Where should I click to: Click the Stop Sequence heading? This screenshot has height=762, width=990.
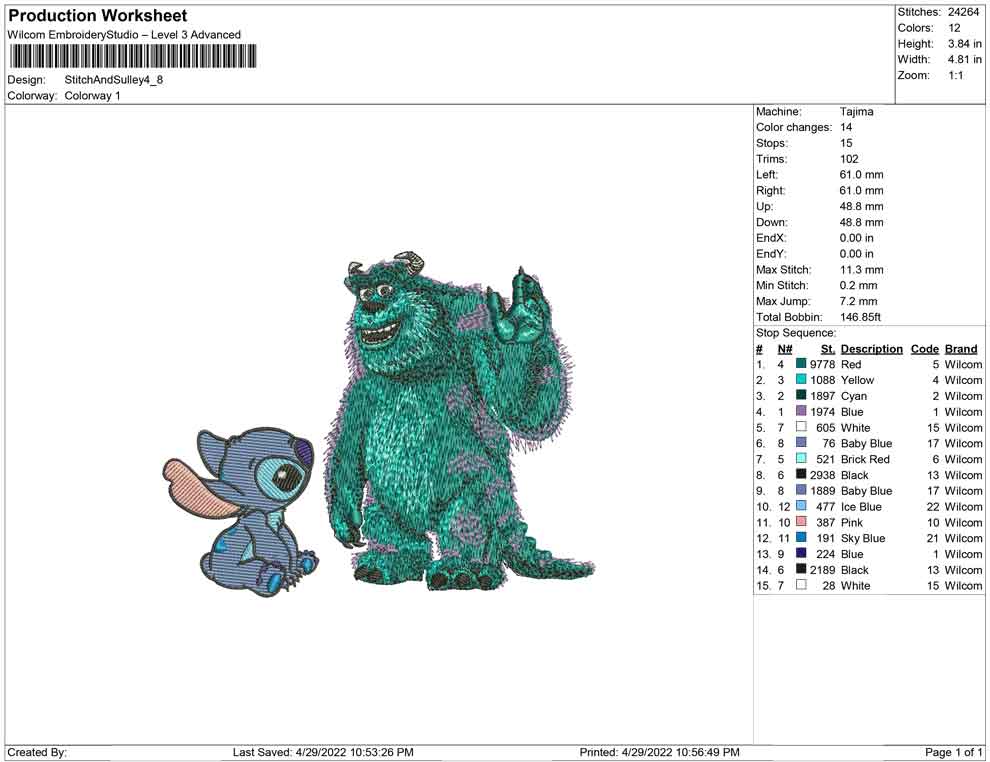(796, 333)
